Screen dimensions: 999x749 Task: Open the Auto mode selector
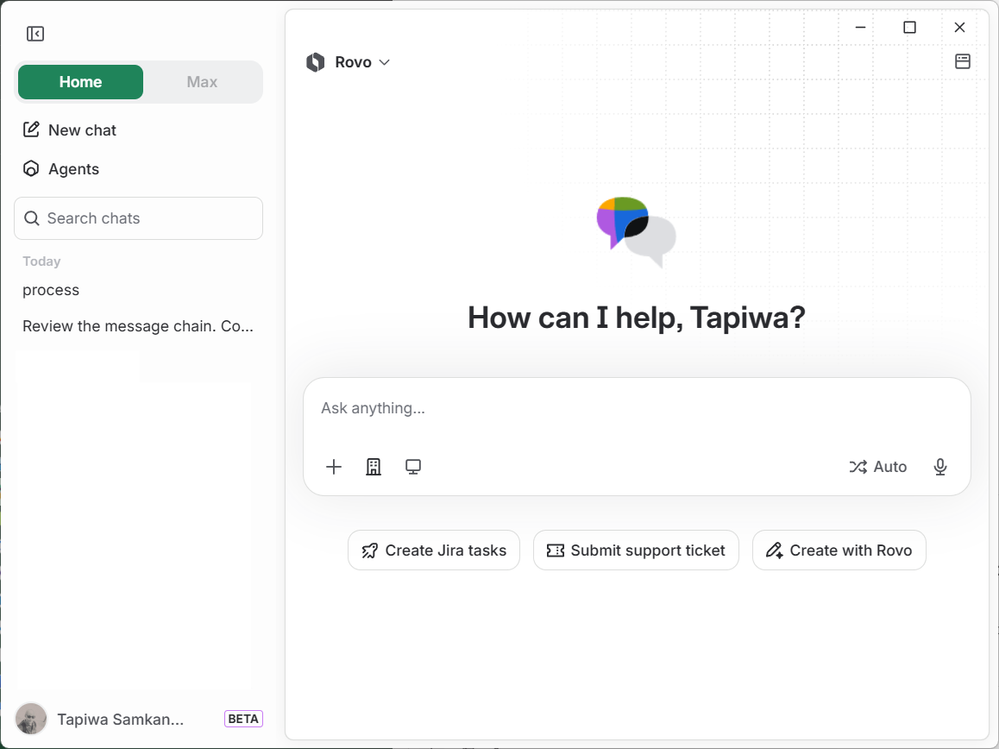click(x=878, y=467)
